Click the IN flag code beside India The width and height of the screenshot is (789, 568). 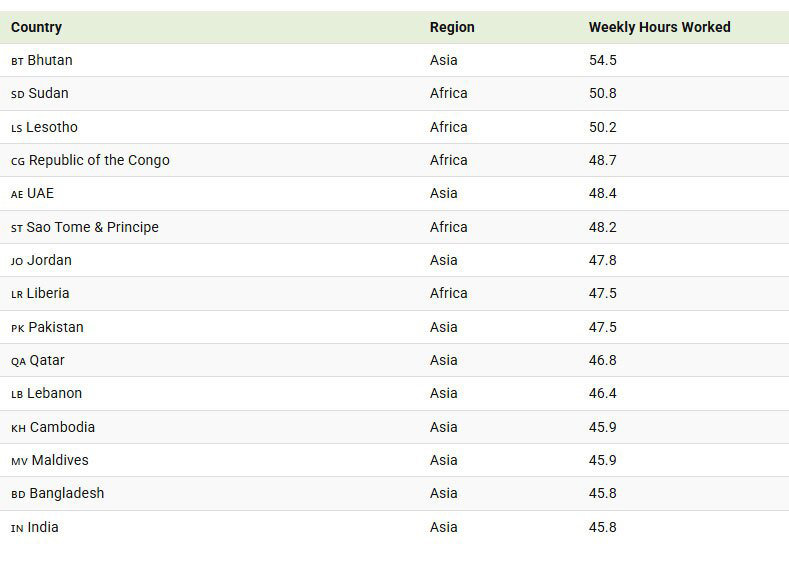[x=16, y=528]
